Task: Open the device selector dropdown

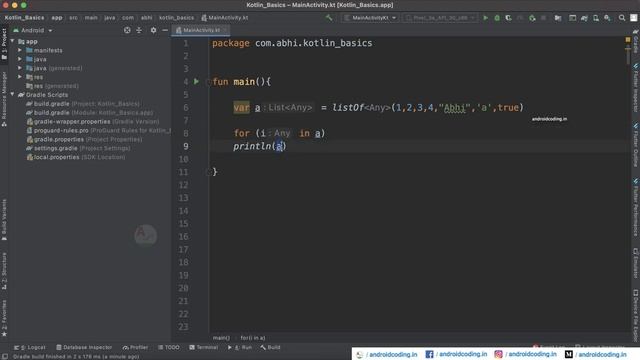Action: (x=439, y=18)
